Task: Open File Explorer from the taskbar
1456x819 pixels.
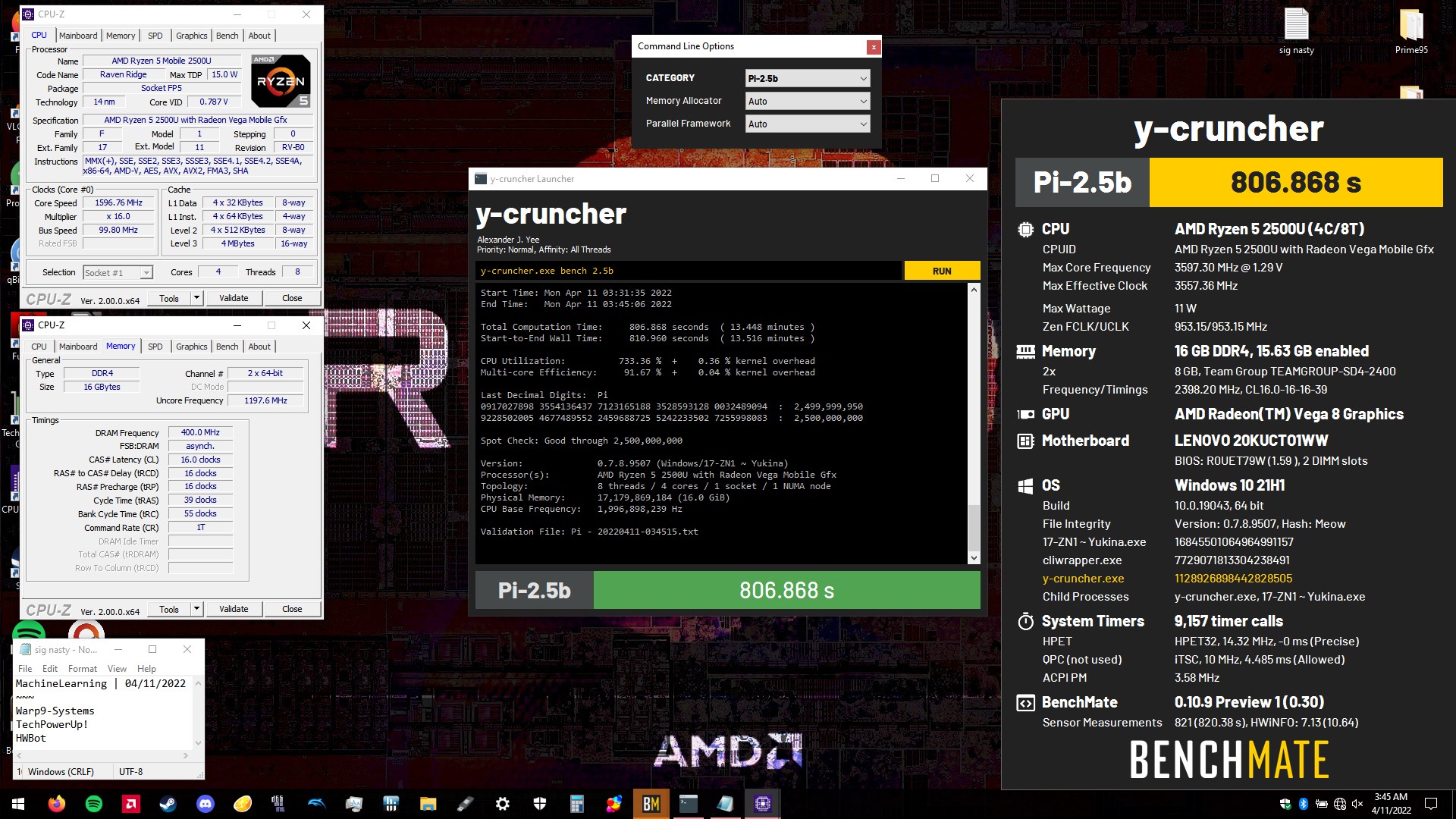Action: click(428, 804)
